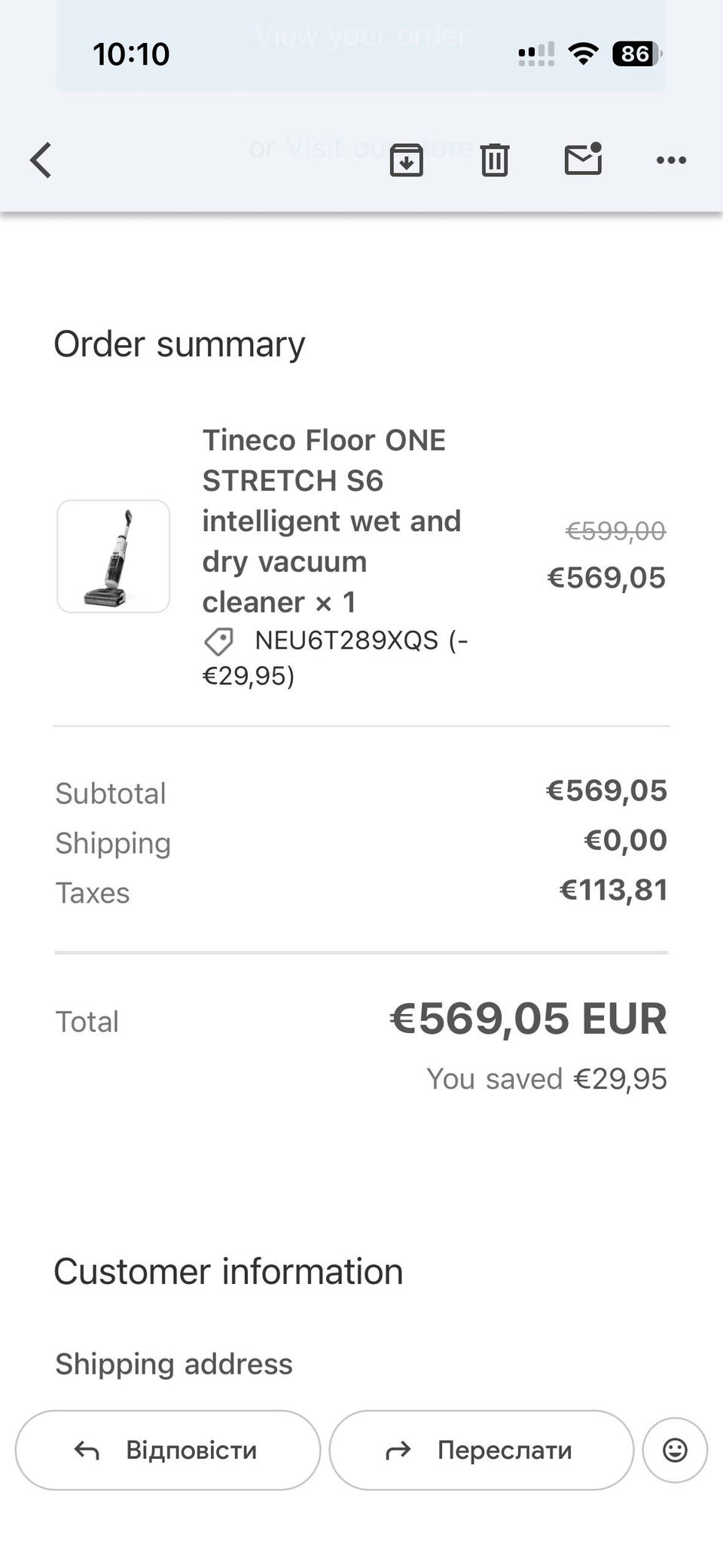Image resolution: width=723 pixels, height=1568 pixels.
Task: Add an emoji reaction
Action: [675, 1450]
